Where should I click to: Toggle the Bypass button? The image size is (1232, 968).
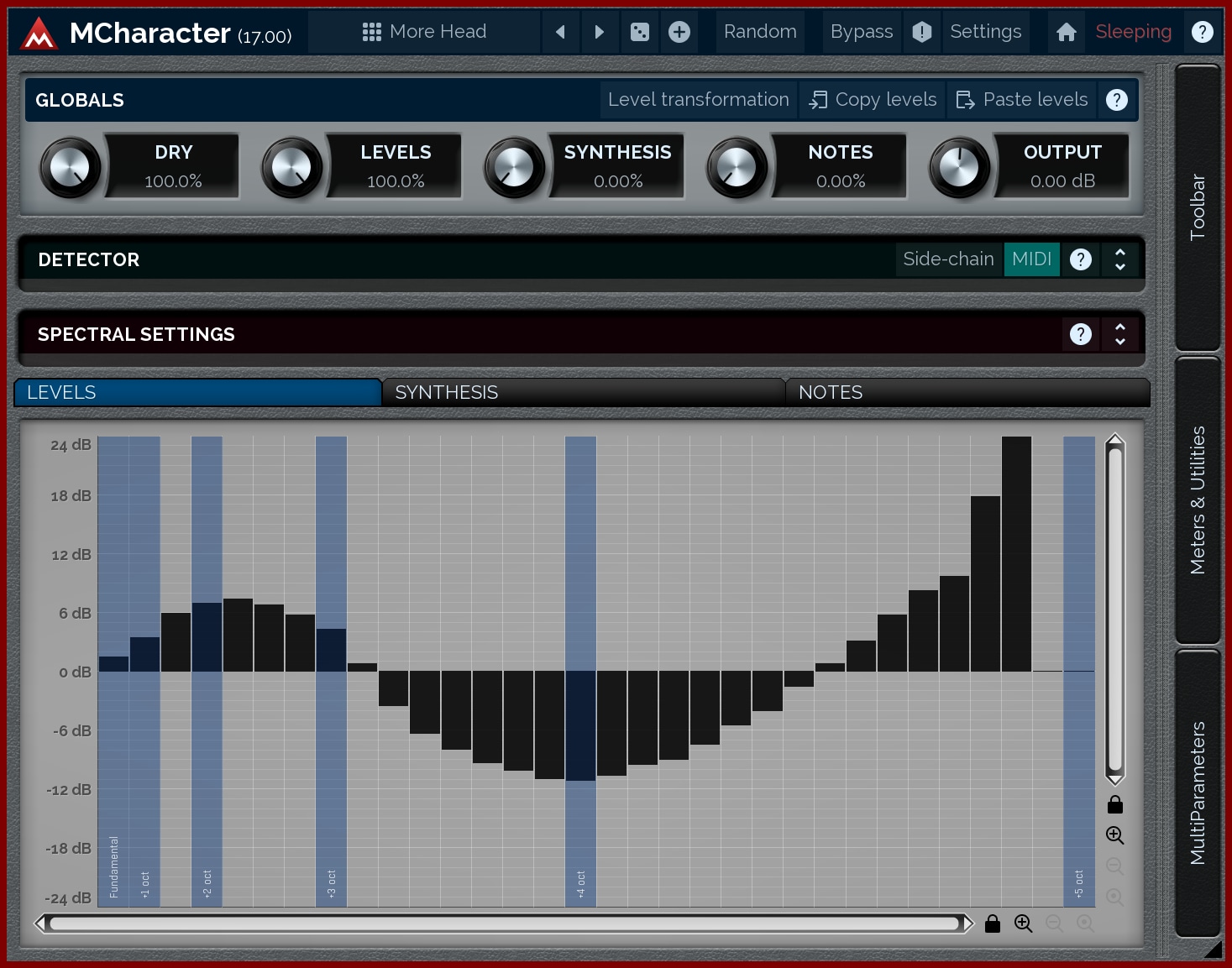click(861, 32)
